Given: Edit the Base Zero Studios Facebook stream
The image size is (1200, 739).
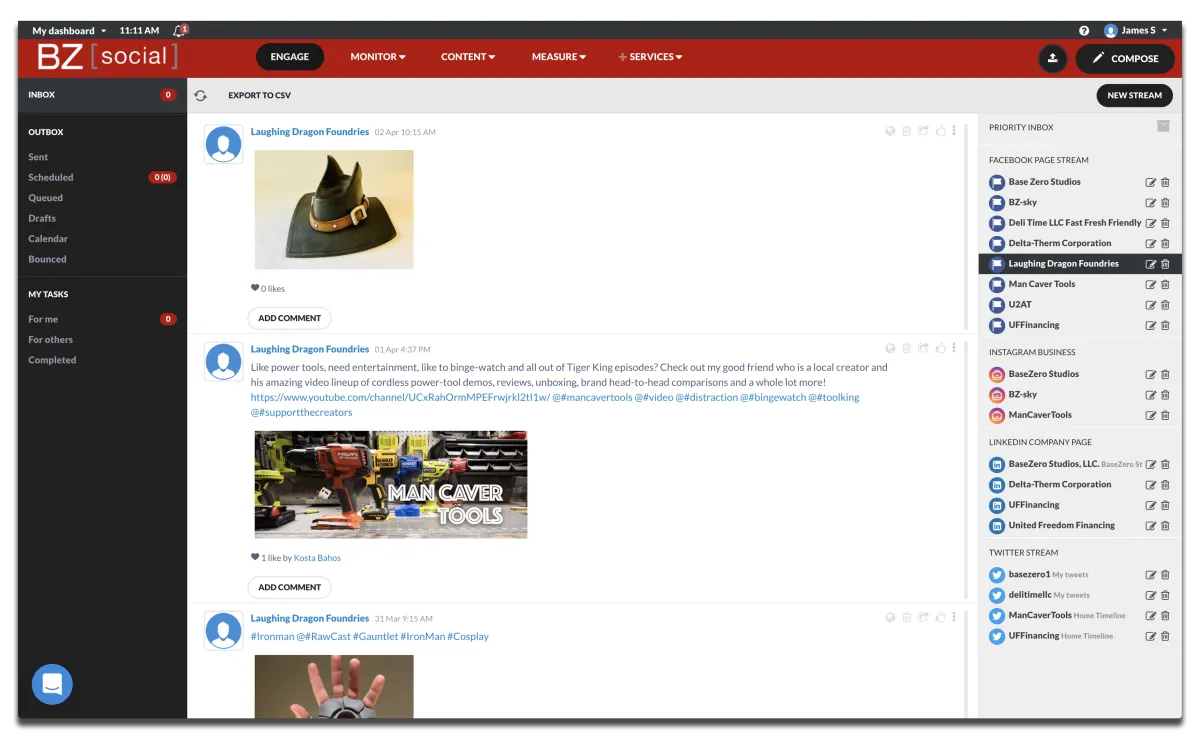Looking at the screenshot, I should (1150, 182).
